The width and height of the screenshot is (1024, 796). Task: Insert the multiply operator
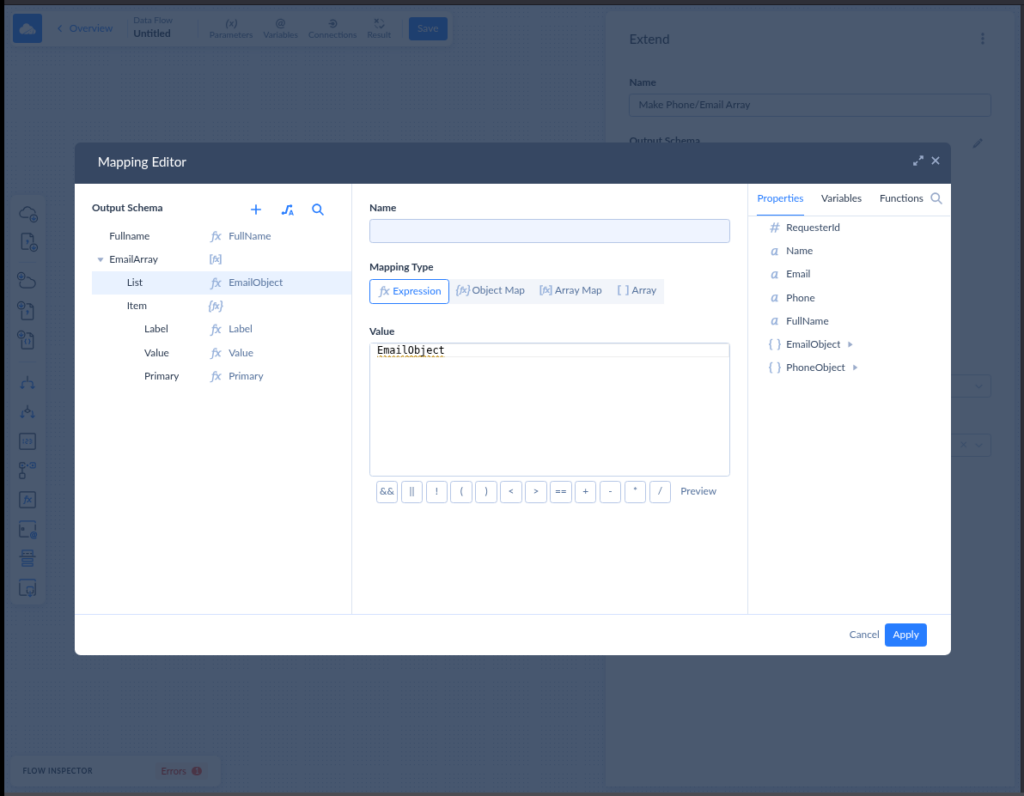[635, 492]
